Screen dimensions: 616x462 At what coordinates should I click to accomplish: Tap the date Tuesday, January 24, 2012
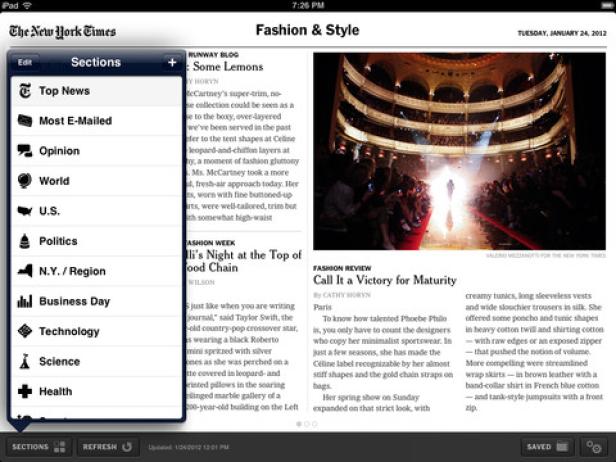(562, 33)
